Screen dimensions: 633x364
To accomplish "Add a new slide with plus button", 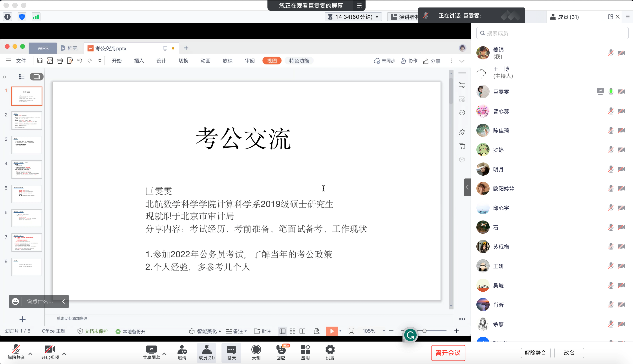I will [x=23, y=319].
